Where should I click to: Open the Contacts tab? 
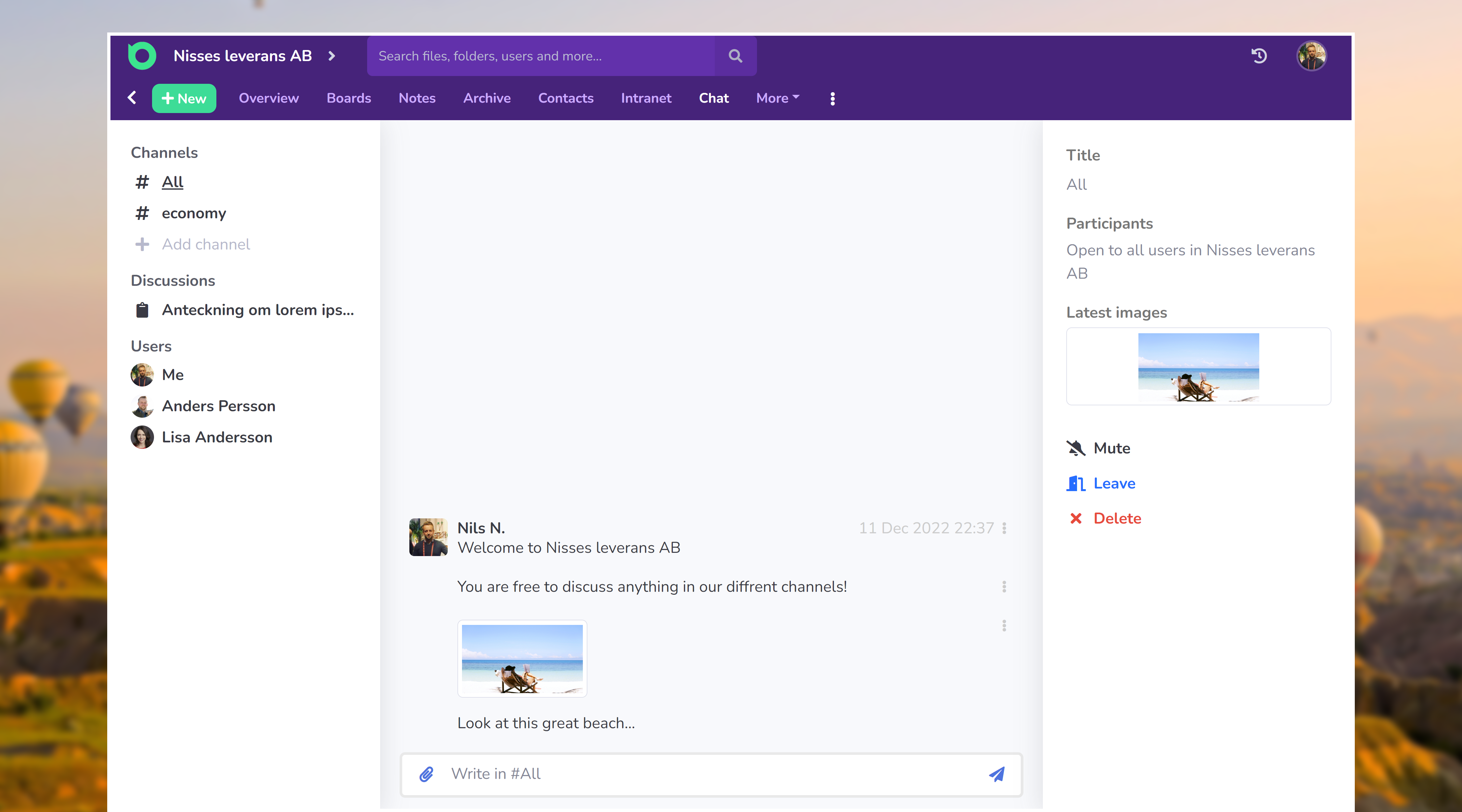coord(565,98)
